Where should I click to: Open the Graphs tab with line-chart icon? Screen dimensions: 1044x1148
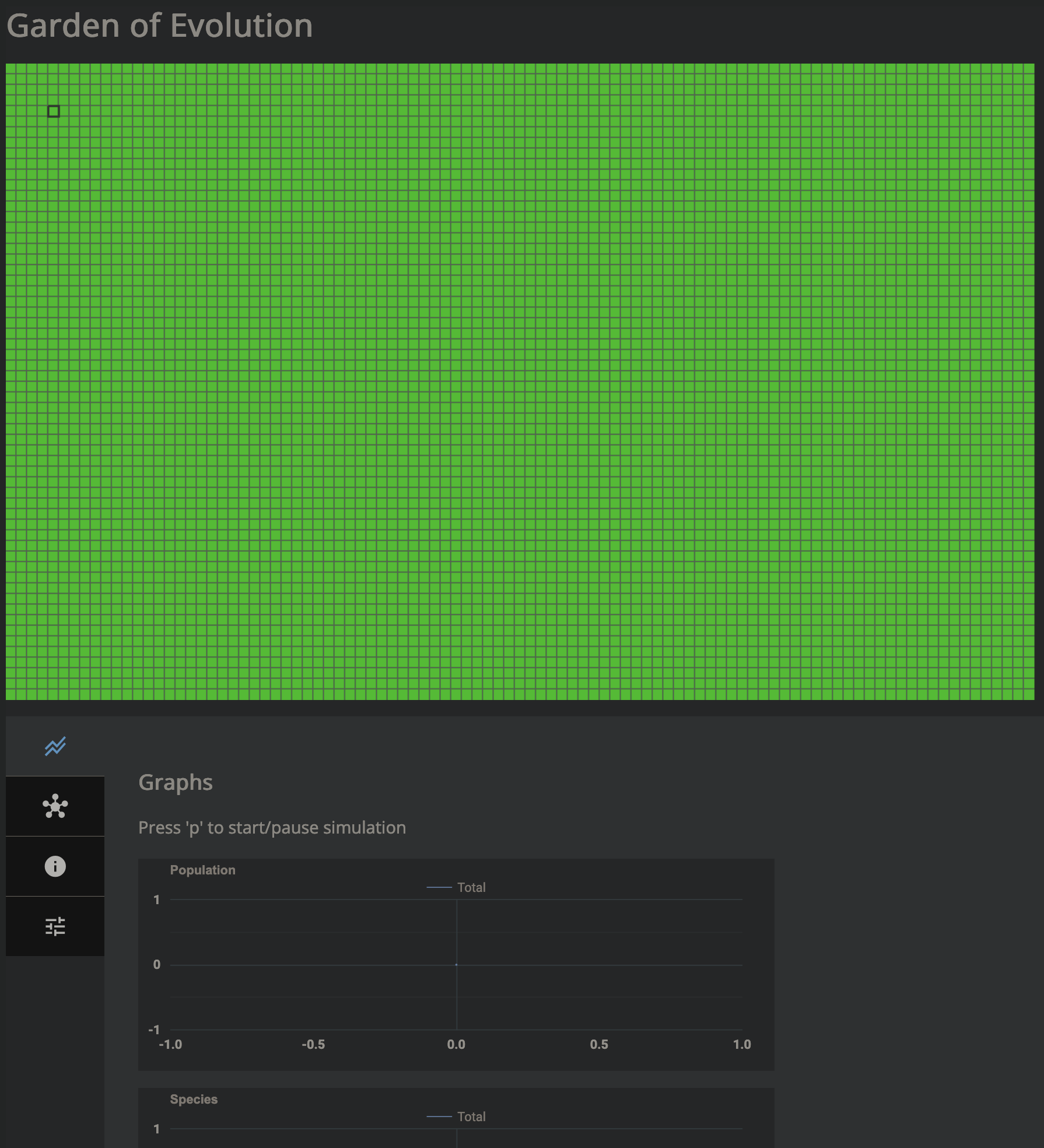tap(55, 746)
